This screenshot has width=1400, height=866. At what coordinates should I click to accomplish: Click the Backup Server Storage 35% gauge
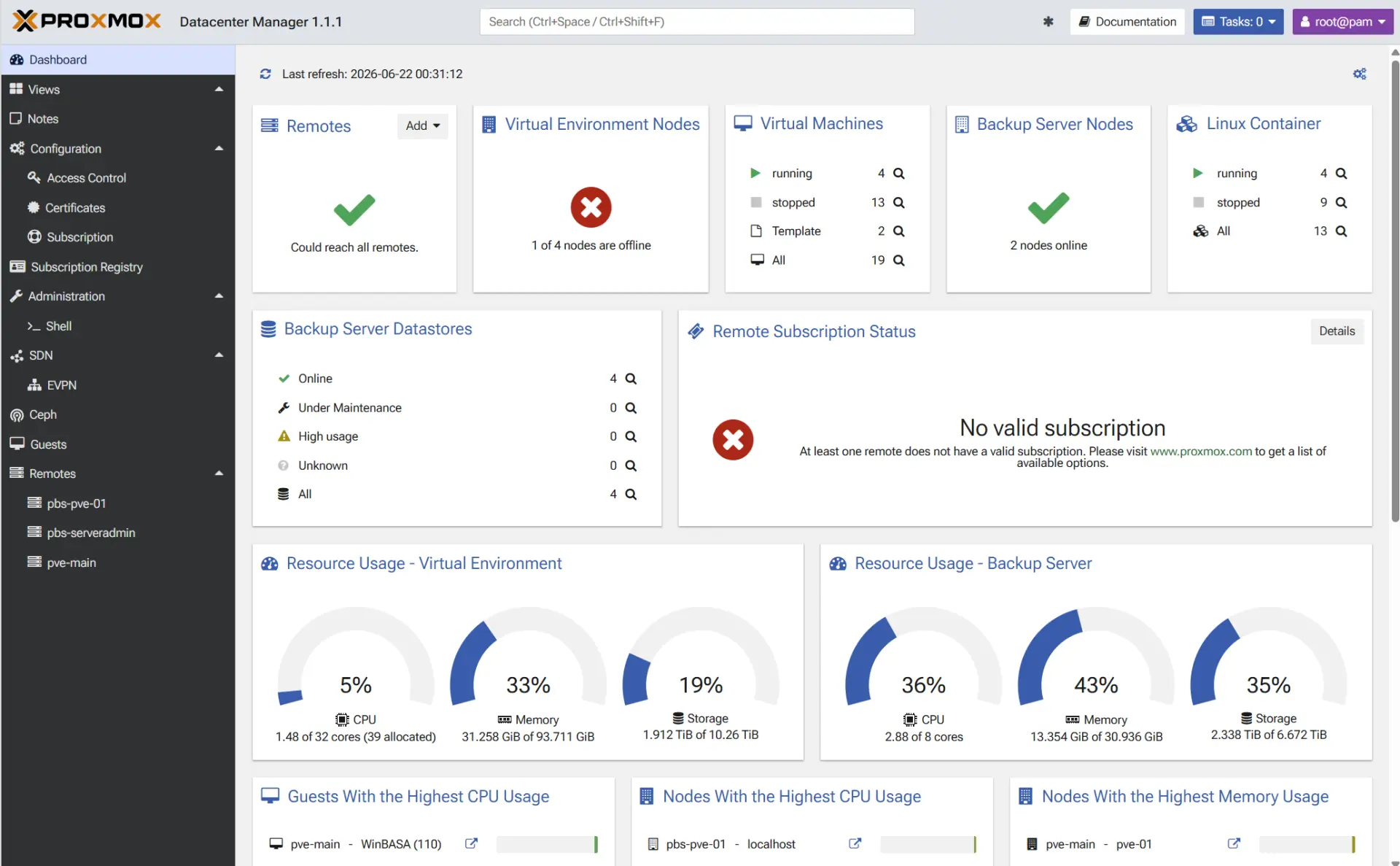pos(1269,657)
